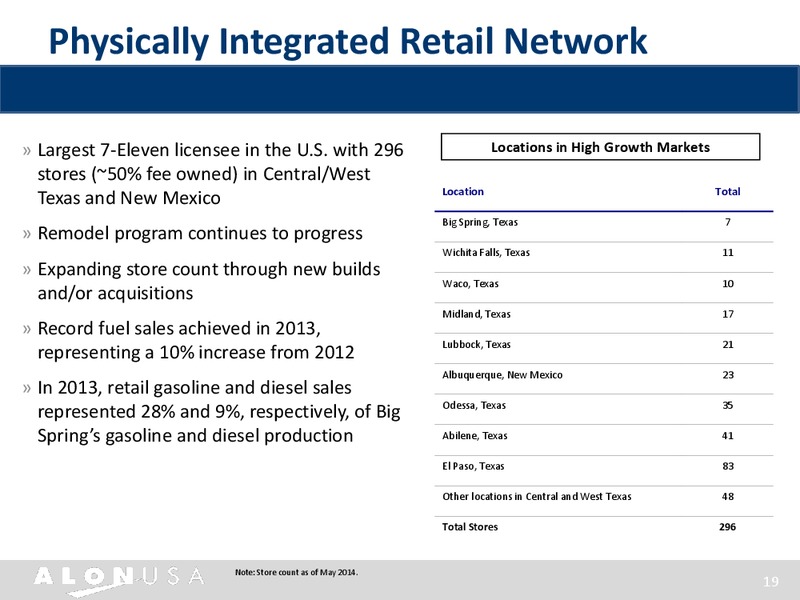
Task: Select the 'Lubbock, Texas' row label
Action: coord(476,345)
